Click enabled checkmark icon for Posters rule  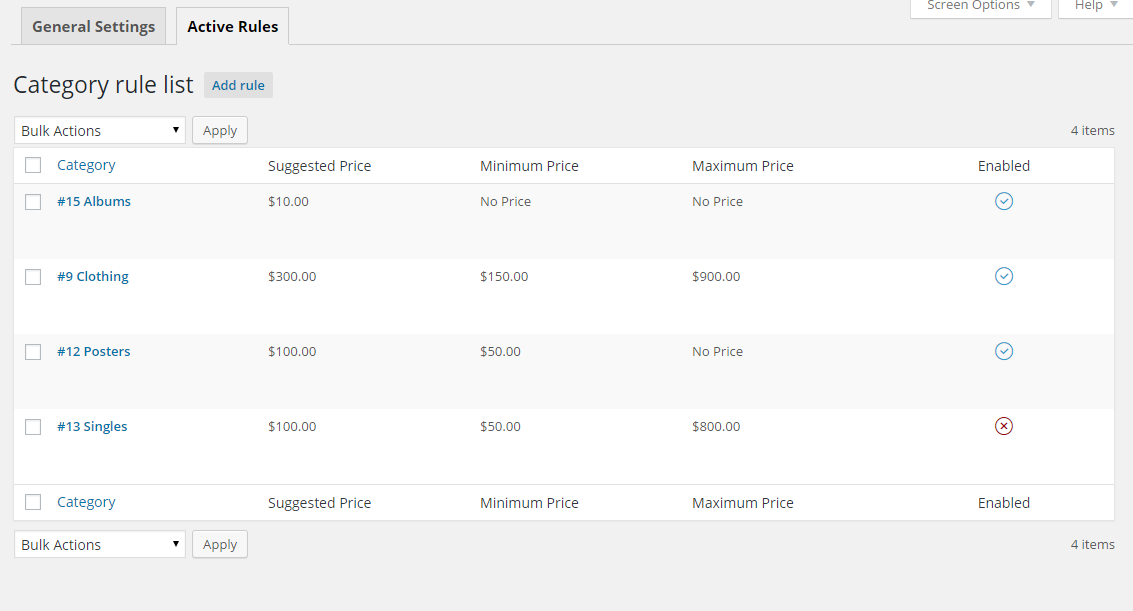tap(1004, 351)
